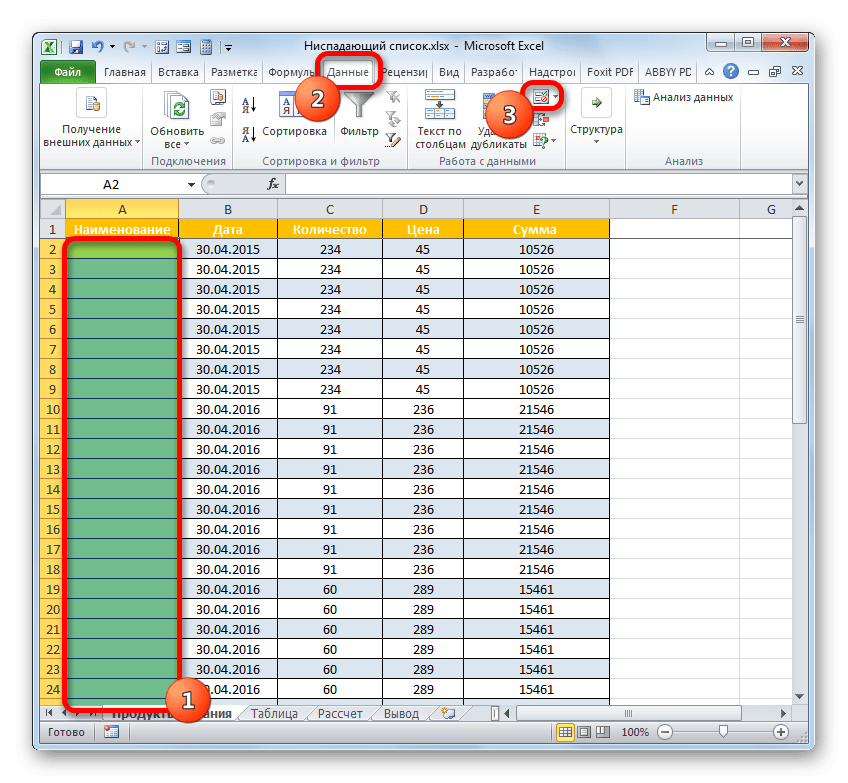This screenshot has height=783, width=848.
Task: Click the Excel logo icon in title bar
Action: tap(49, 47)
